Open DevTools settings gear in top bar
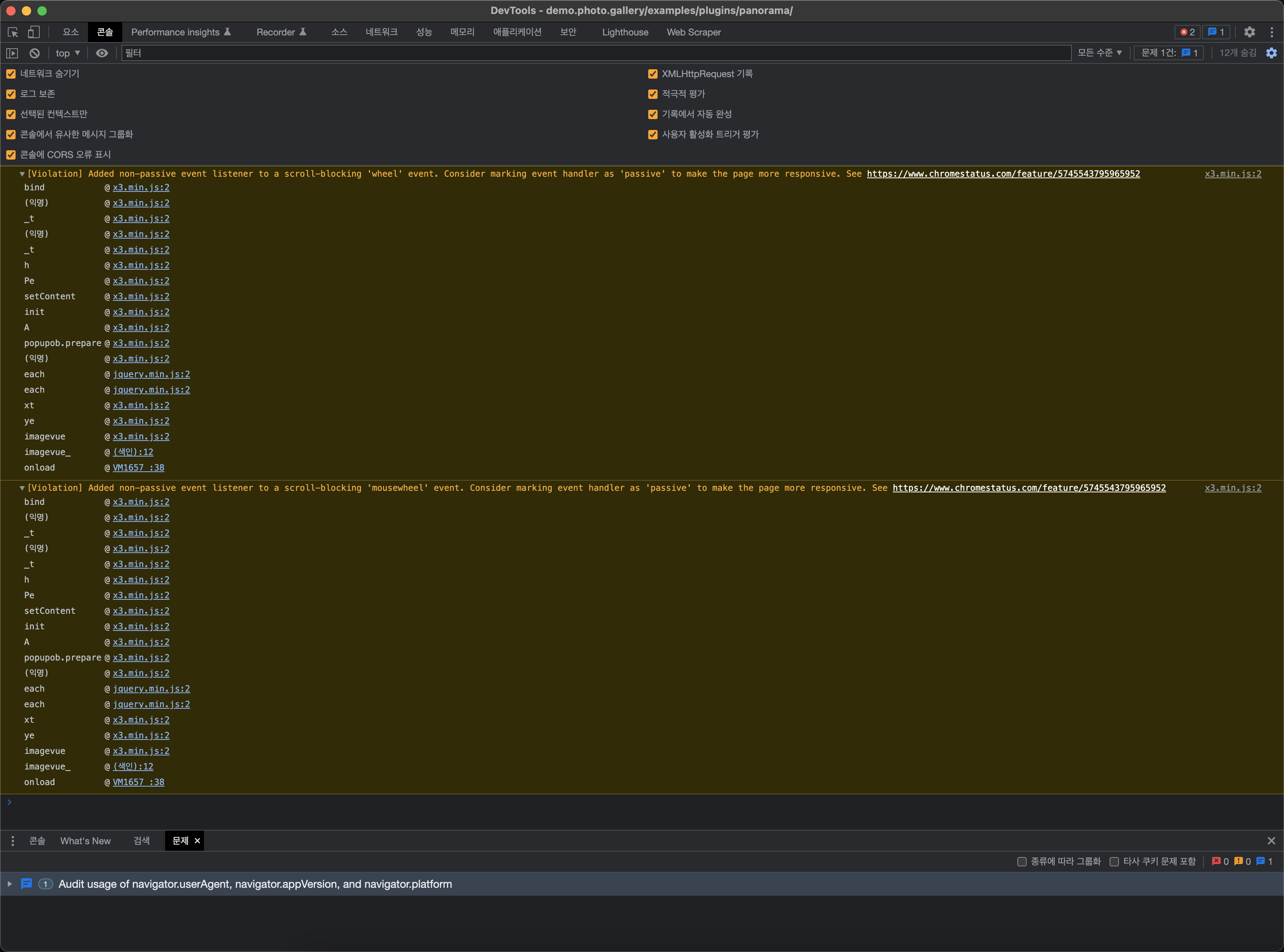The image size is (1284, 952). (1249, 32)
